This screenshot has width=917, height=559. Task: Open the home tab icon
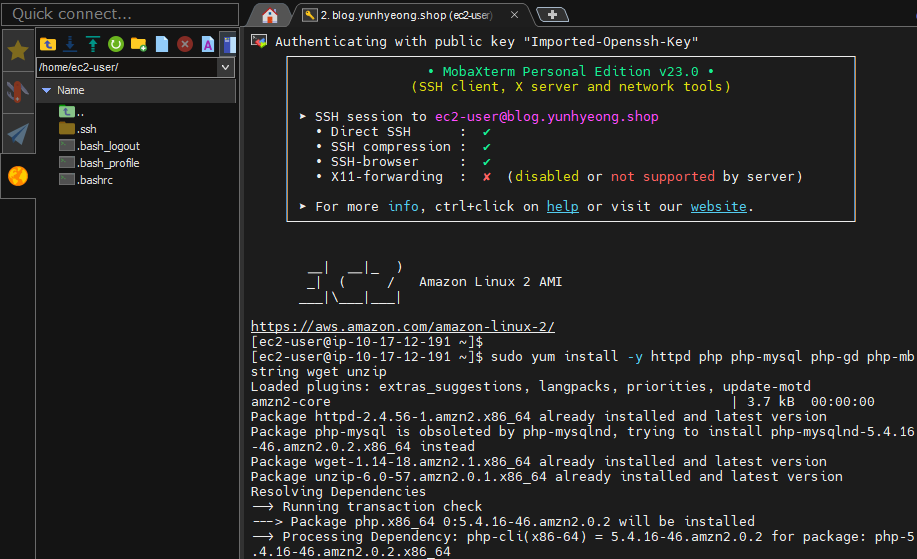tap(270, 15)
